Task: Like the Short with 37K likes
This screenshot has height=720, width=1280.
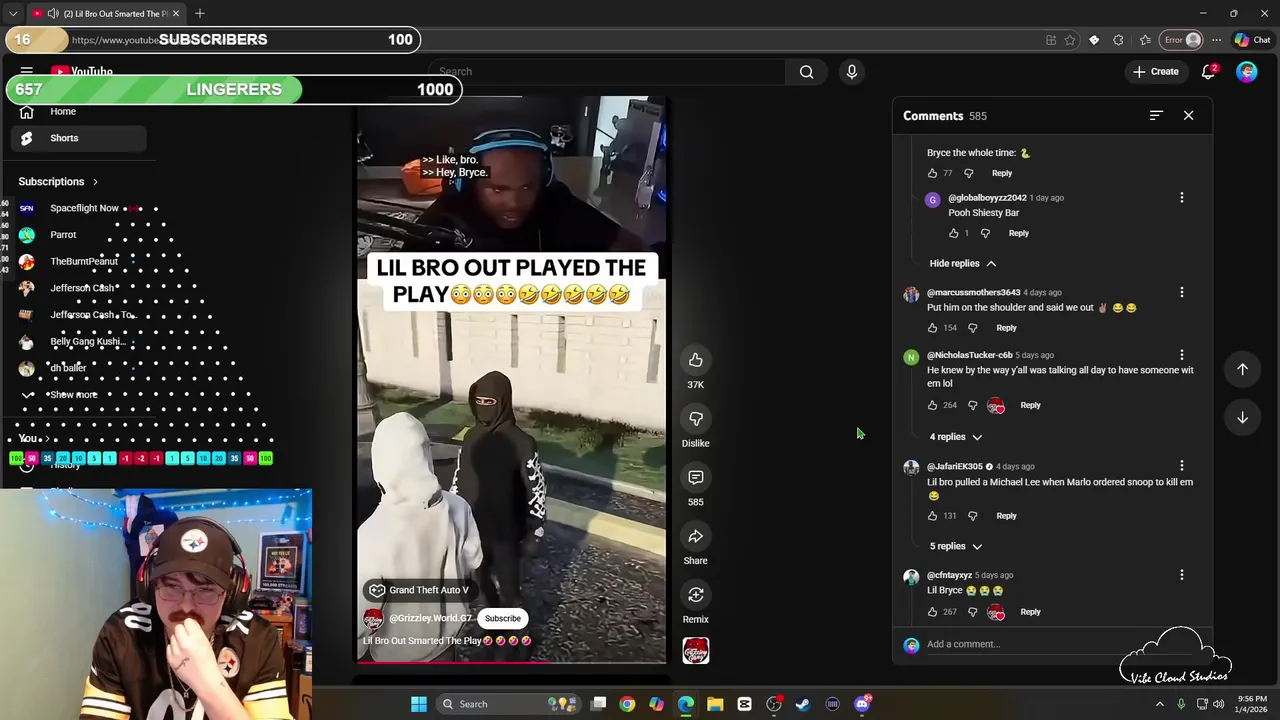Action: (695, 360)
